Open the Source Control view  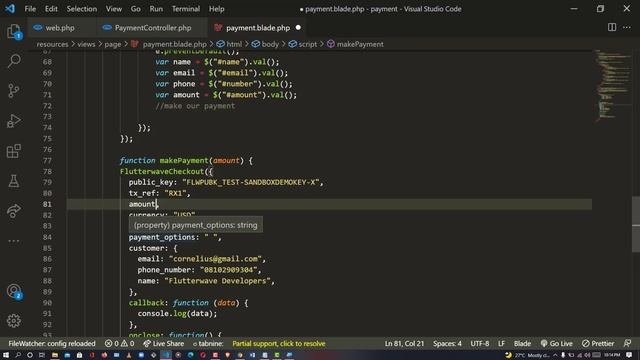[x=13, y=91]
